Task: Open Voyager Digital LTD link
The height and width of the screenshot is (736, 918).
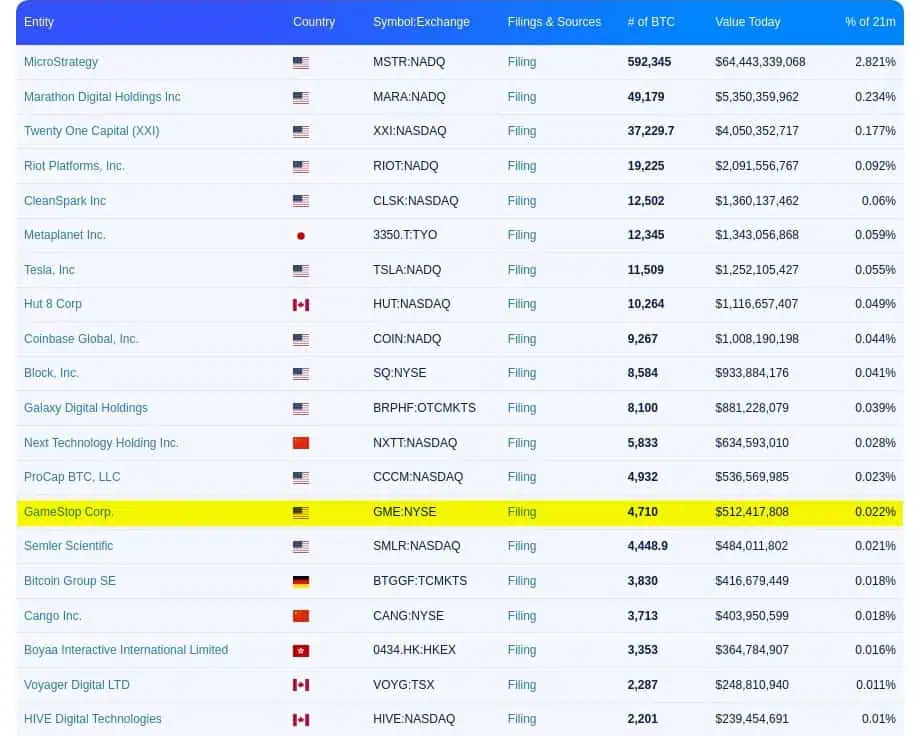Action: click(77, 685)
